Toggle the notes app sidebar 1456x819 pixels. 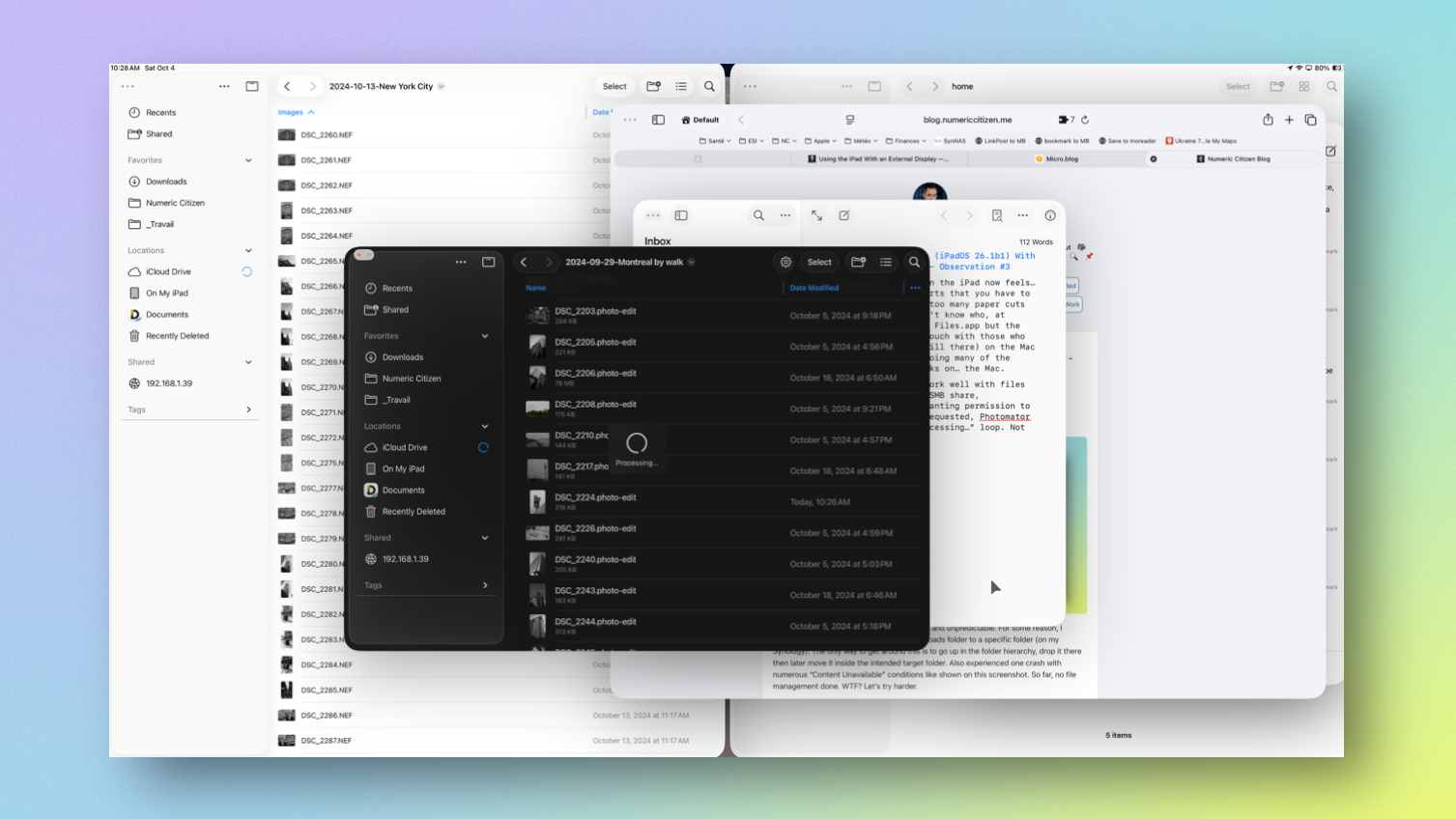pos(681,215)
